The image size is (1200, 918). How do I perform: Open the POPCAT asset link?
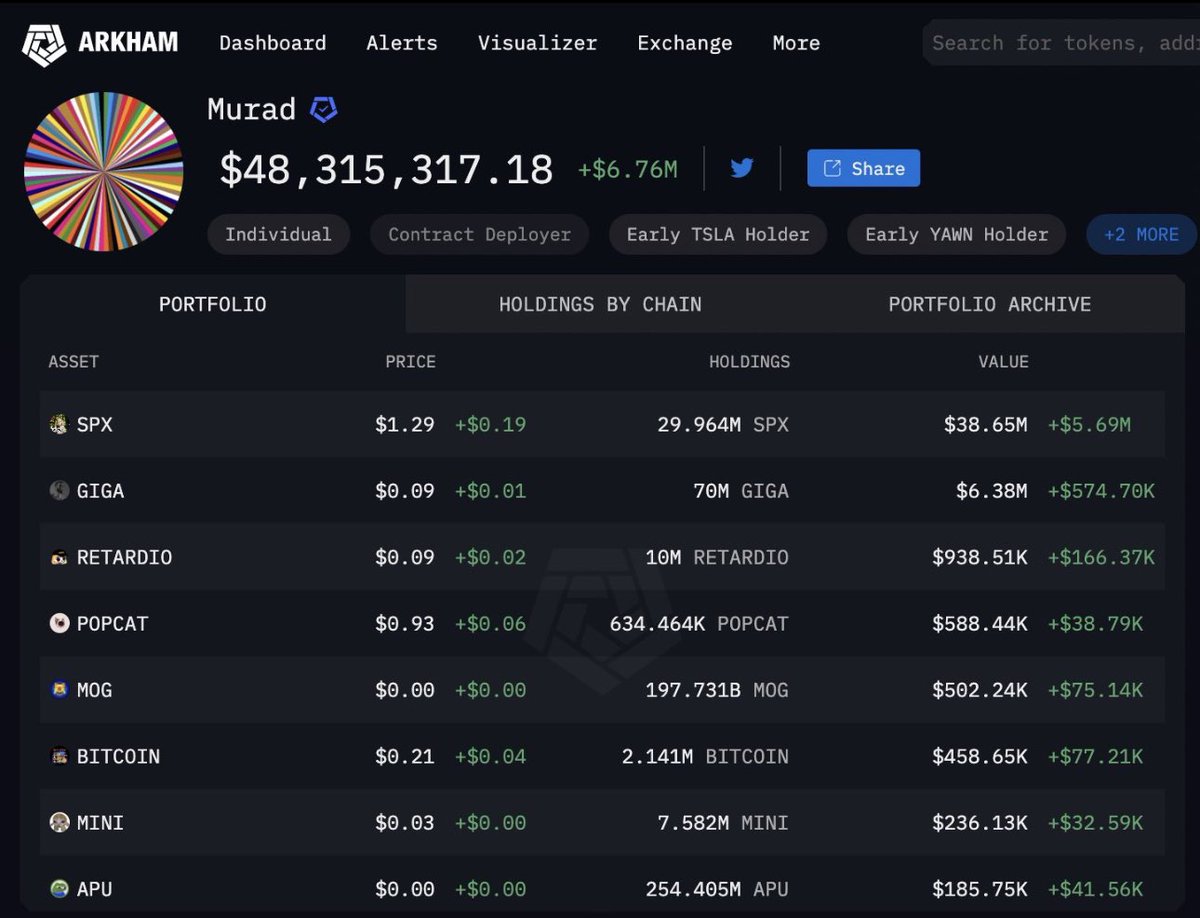click(x=113, y=623)
